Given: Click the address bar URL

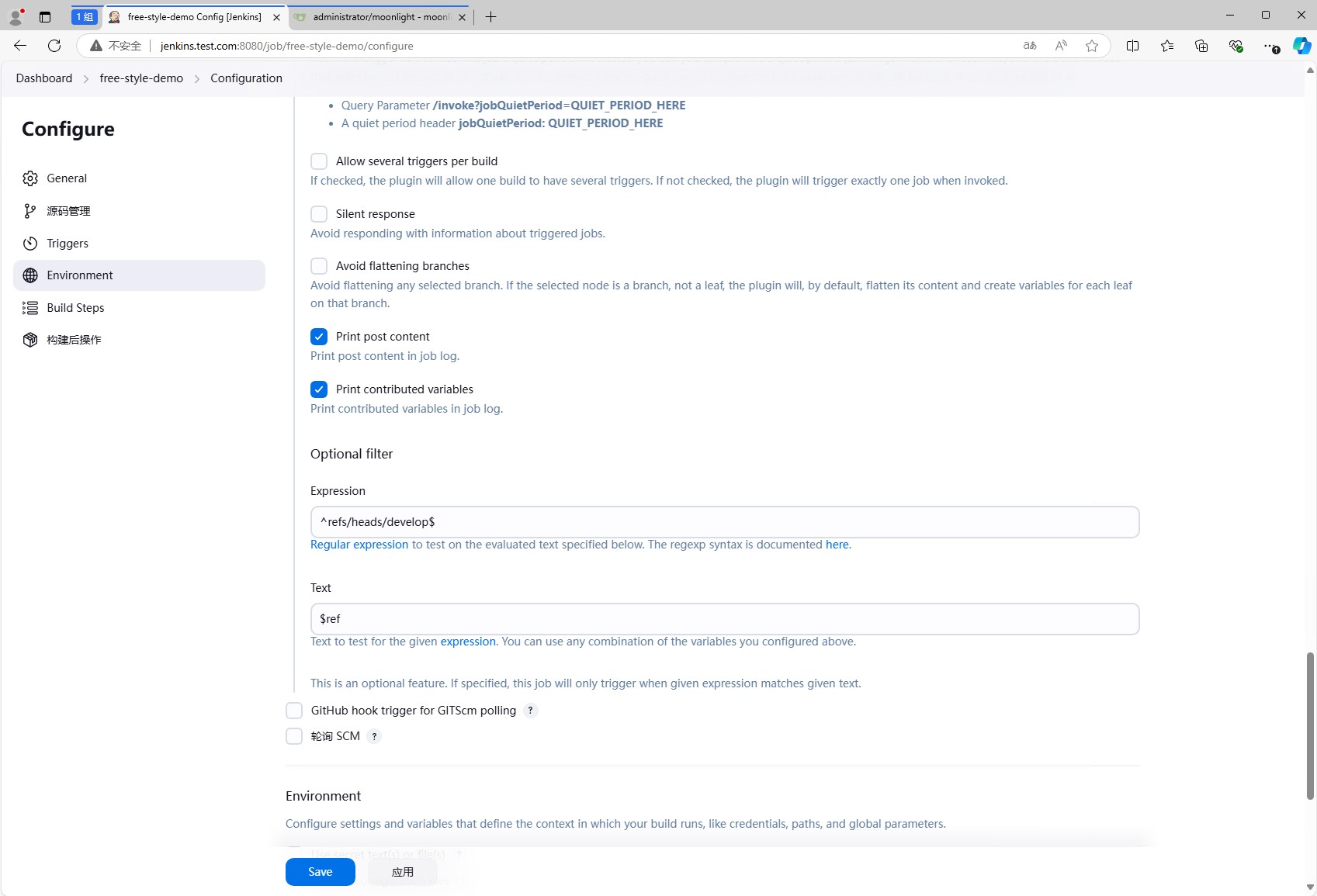Looking at the screenshot, I should coord(287,46).
